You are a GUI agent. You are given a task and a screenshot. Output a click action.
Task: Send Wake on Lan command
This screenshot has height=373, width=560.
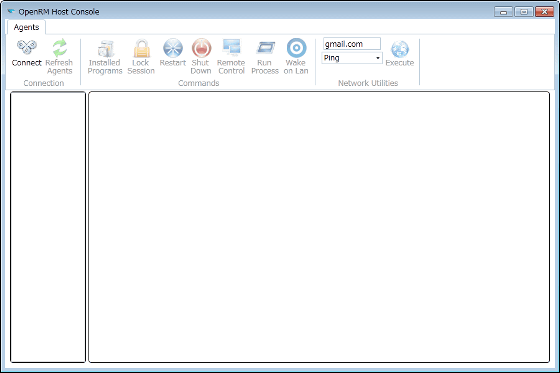click(x=296, y=56)
